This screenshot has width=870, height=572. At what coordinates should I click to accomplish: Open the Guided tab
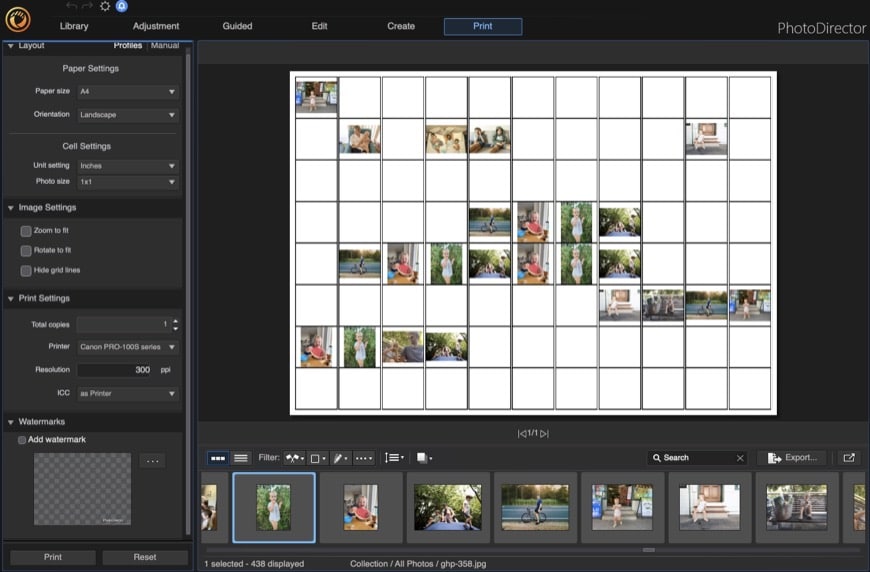click(237, 26)
